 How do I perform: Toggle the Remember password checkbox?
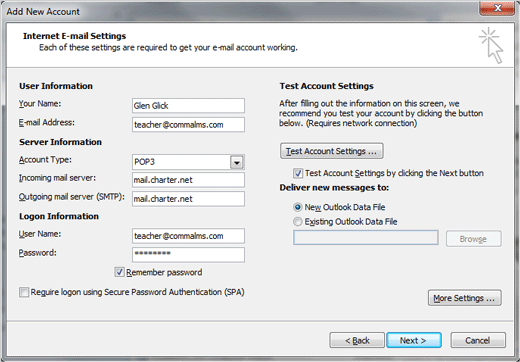click(x=119, y=272)
